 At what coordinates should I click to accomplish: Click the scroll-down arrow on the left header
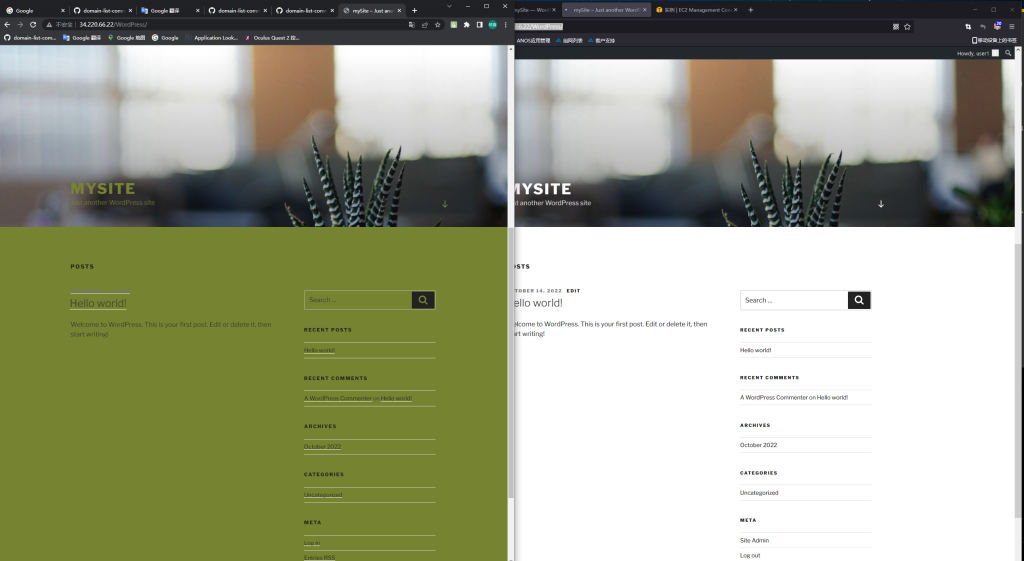point(445,204)
